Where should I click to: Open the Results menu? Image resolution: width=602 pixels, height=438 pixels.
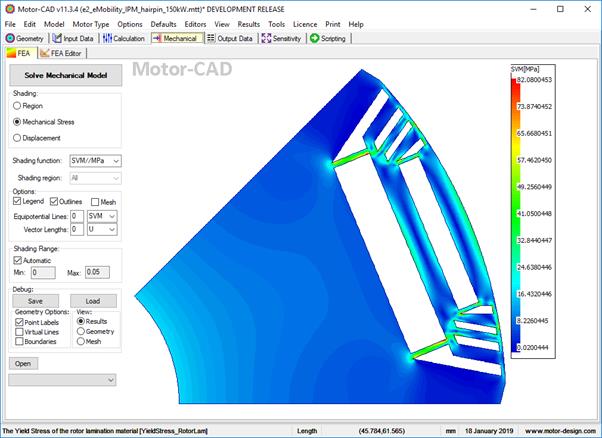click(248, 24)
